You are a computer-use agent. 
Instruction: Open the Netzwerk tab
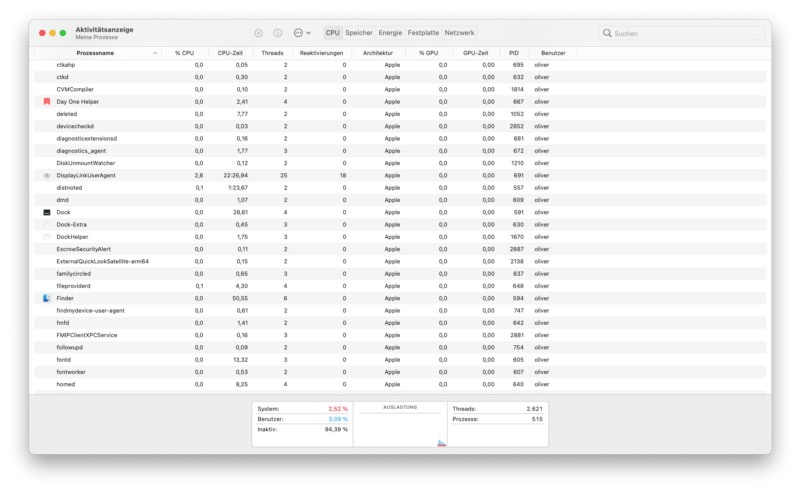click(x=459, y=33)
